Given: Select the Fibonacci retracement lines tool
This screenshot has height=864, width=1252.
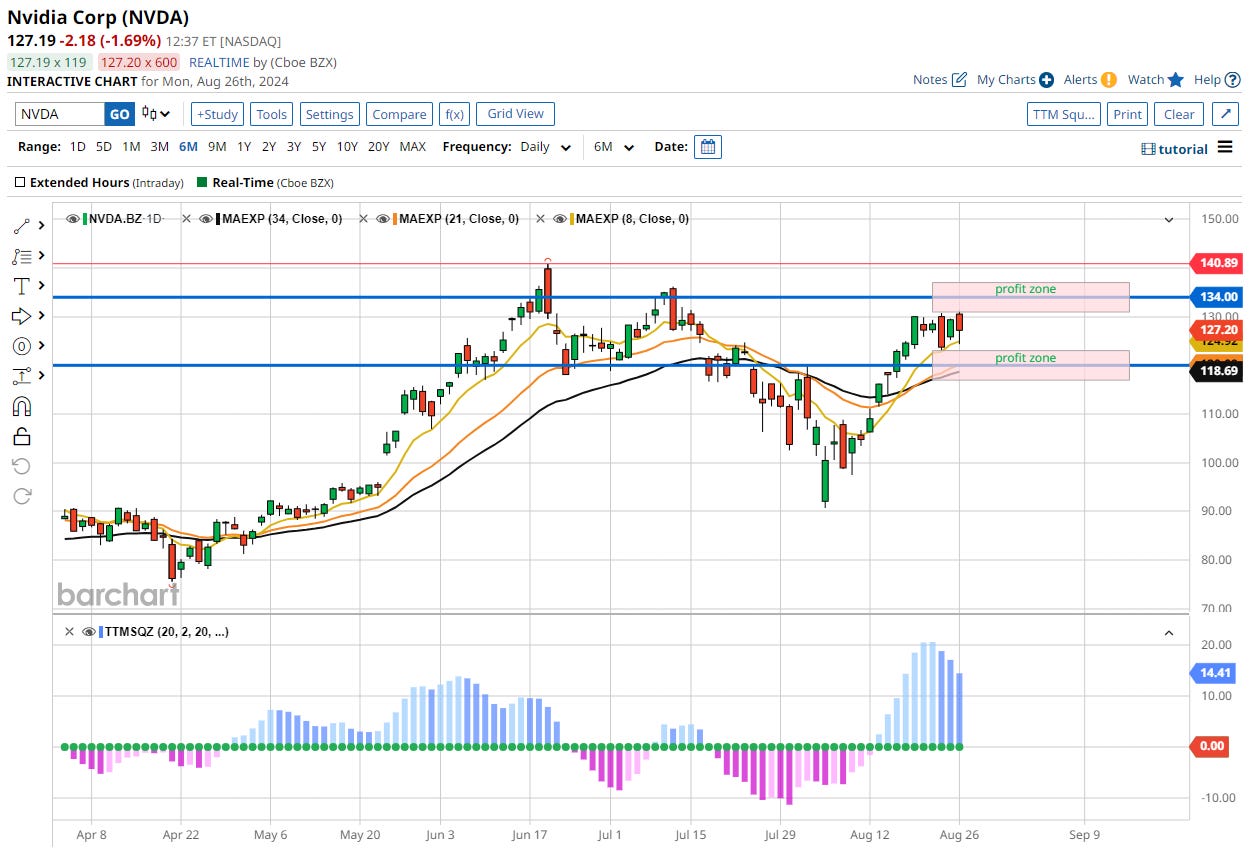Looking at the screenshot, I should pos(22,256).
